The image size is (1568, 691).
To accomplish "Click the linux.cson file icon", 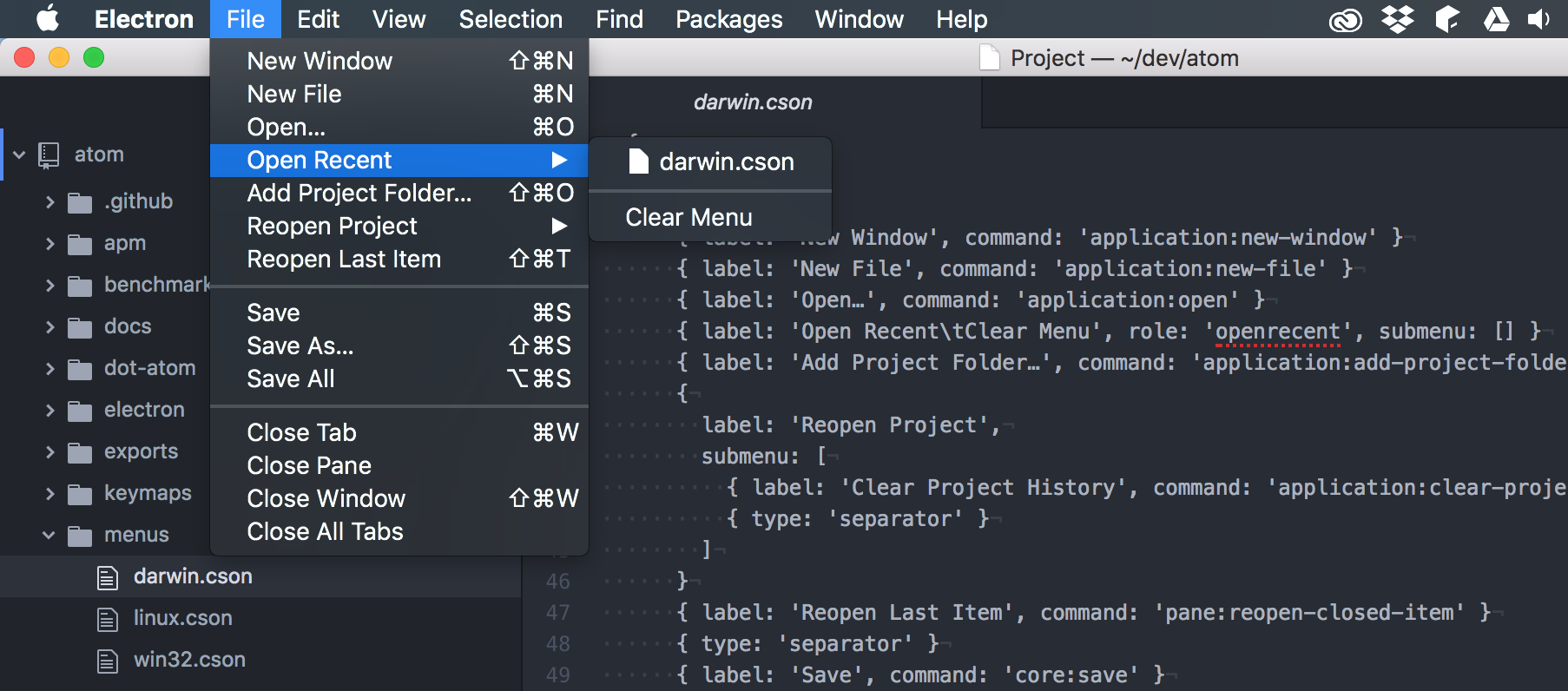I will 108,619.
